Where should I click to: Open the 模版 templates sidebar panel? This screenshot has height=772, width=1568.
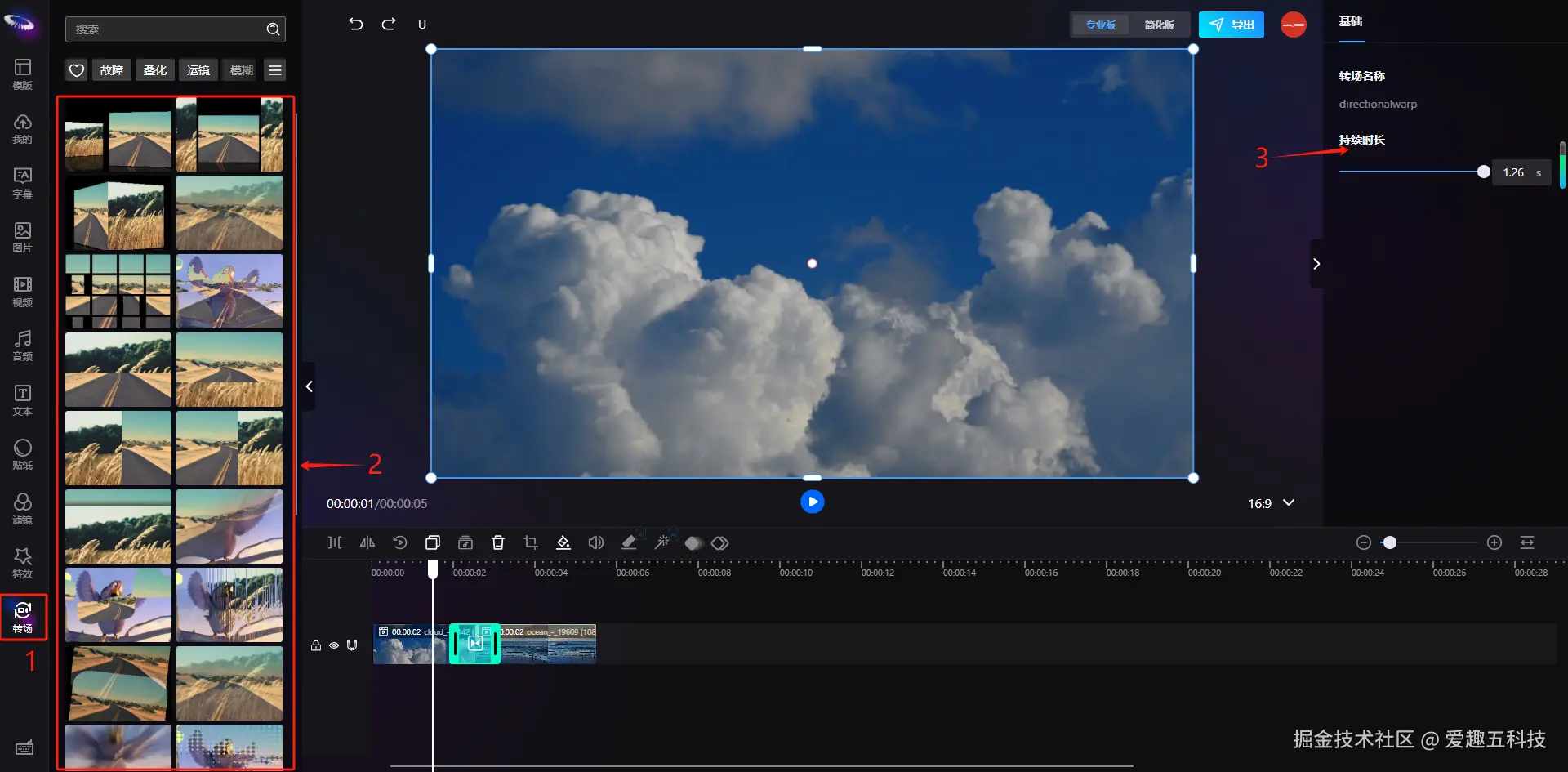[23, 74]
